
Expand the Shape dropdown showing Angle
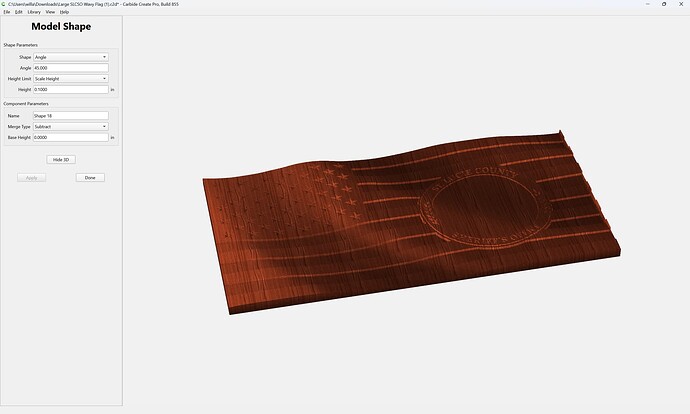coord(71,57)
